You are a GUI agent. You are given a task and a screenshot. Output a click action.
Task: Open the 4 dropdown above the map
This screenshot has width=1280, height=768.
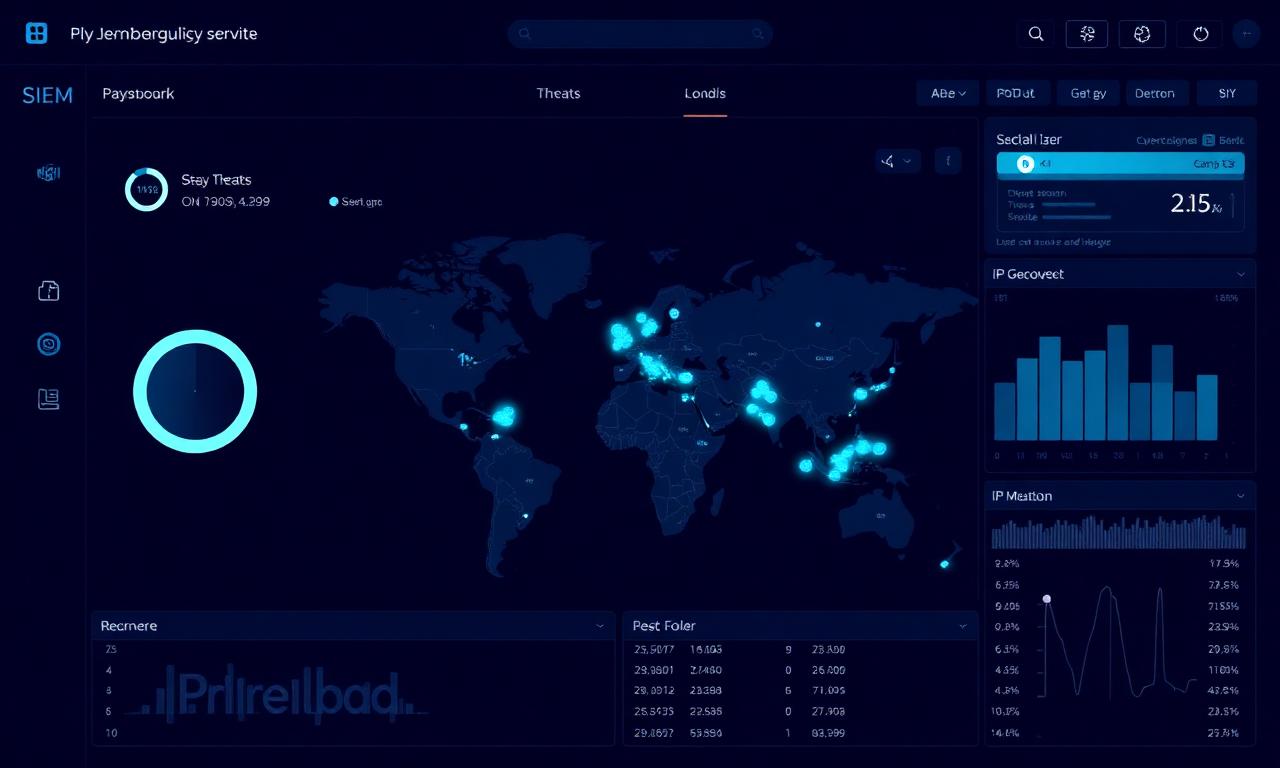point(897,160)
